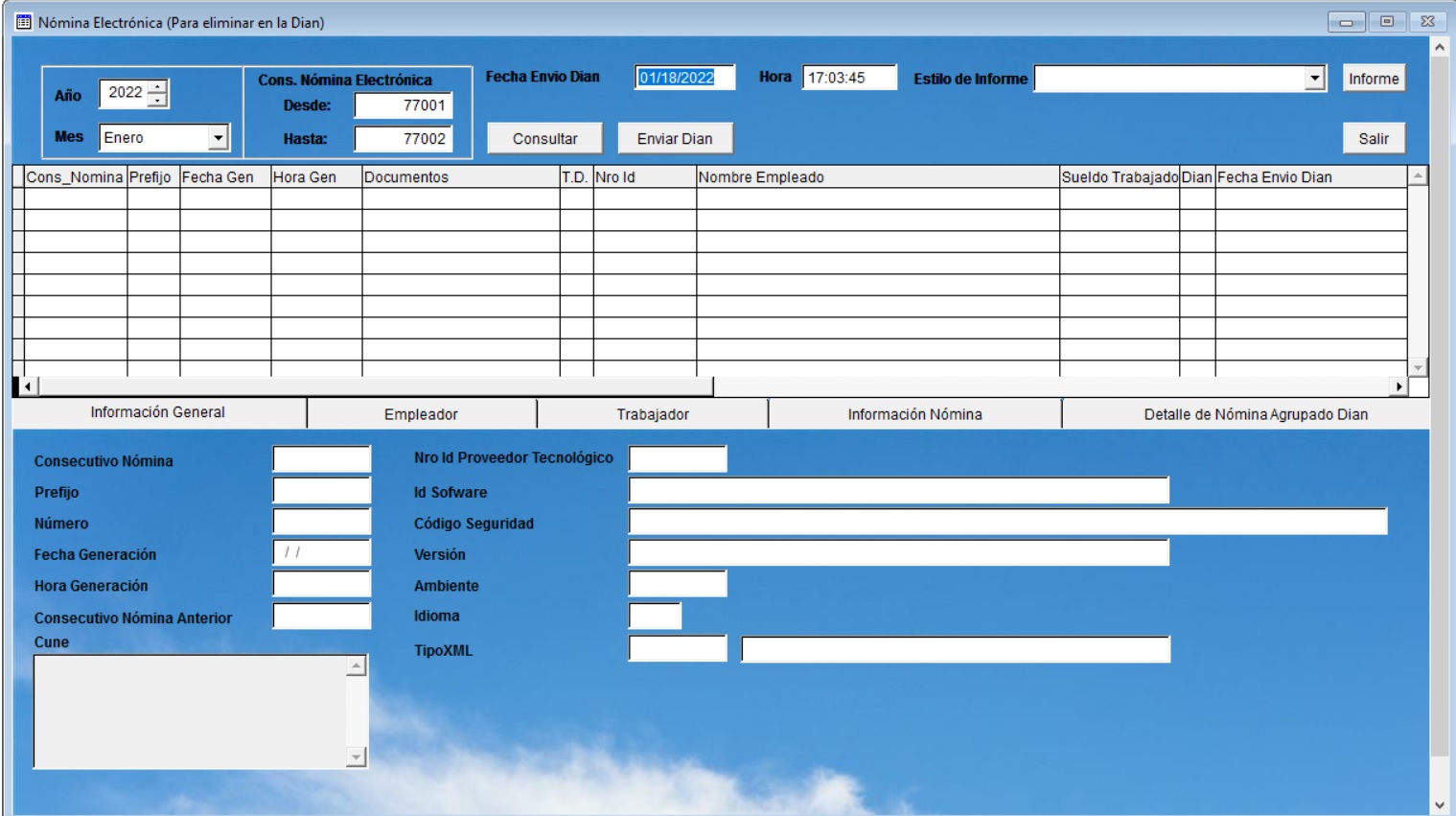
Task: Open the Trabajador tab
Action: (653, 414)
